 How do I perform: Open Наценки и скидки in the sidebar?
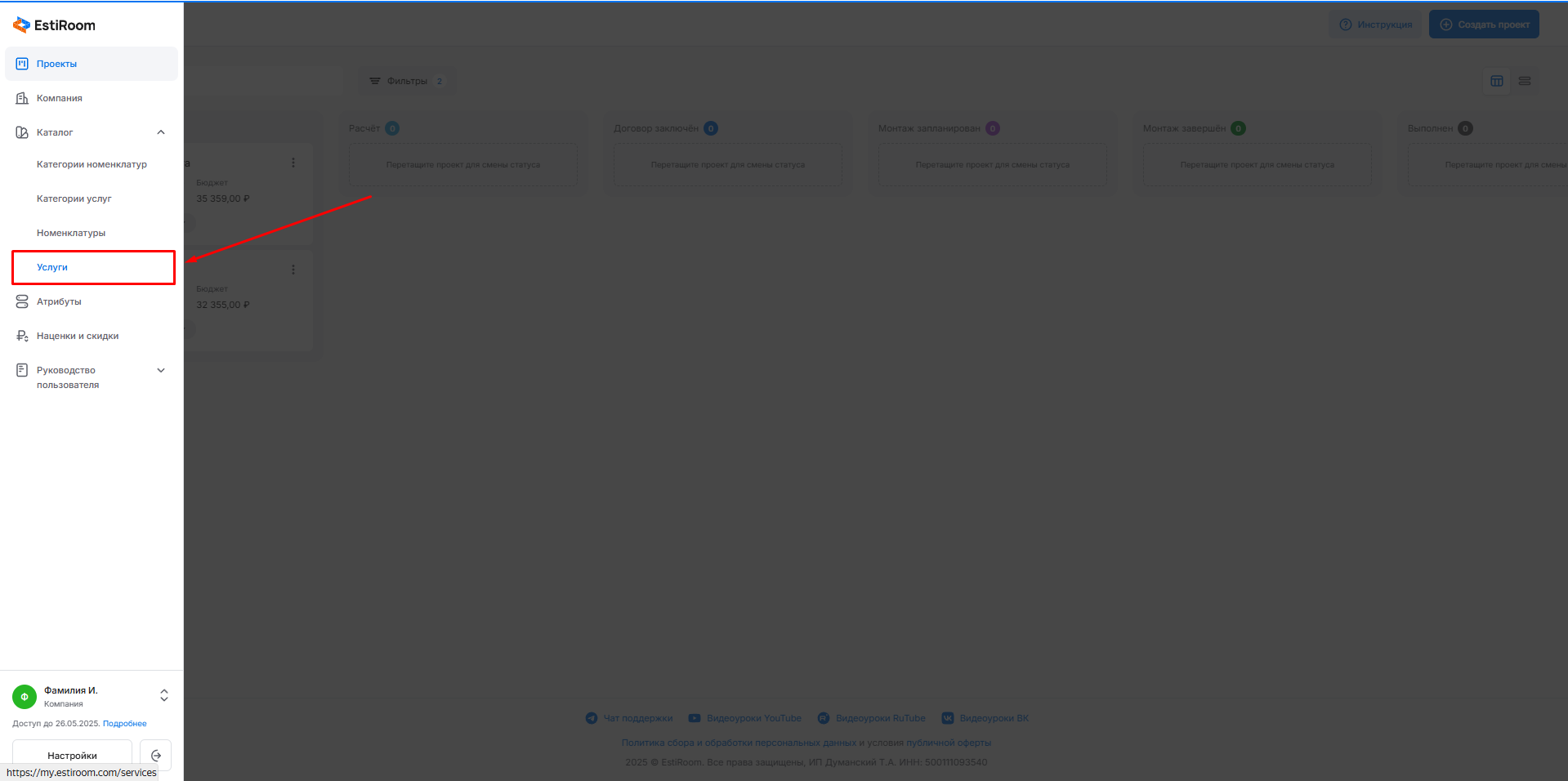click(78, 336)
